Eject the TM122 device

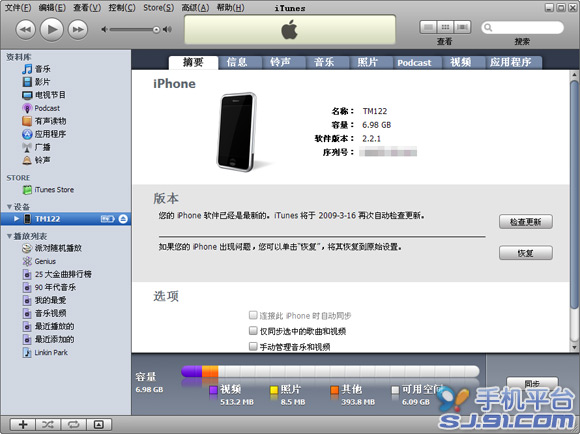click(123, 219)
